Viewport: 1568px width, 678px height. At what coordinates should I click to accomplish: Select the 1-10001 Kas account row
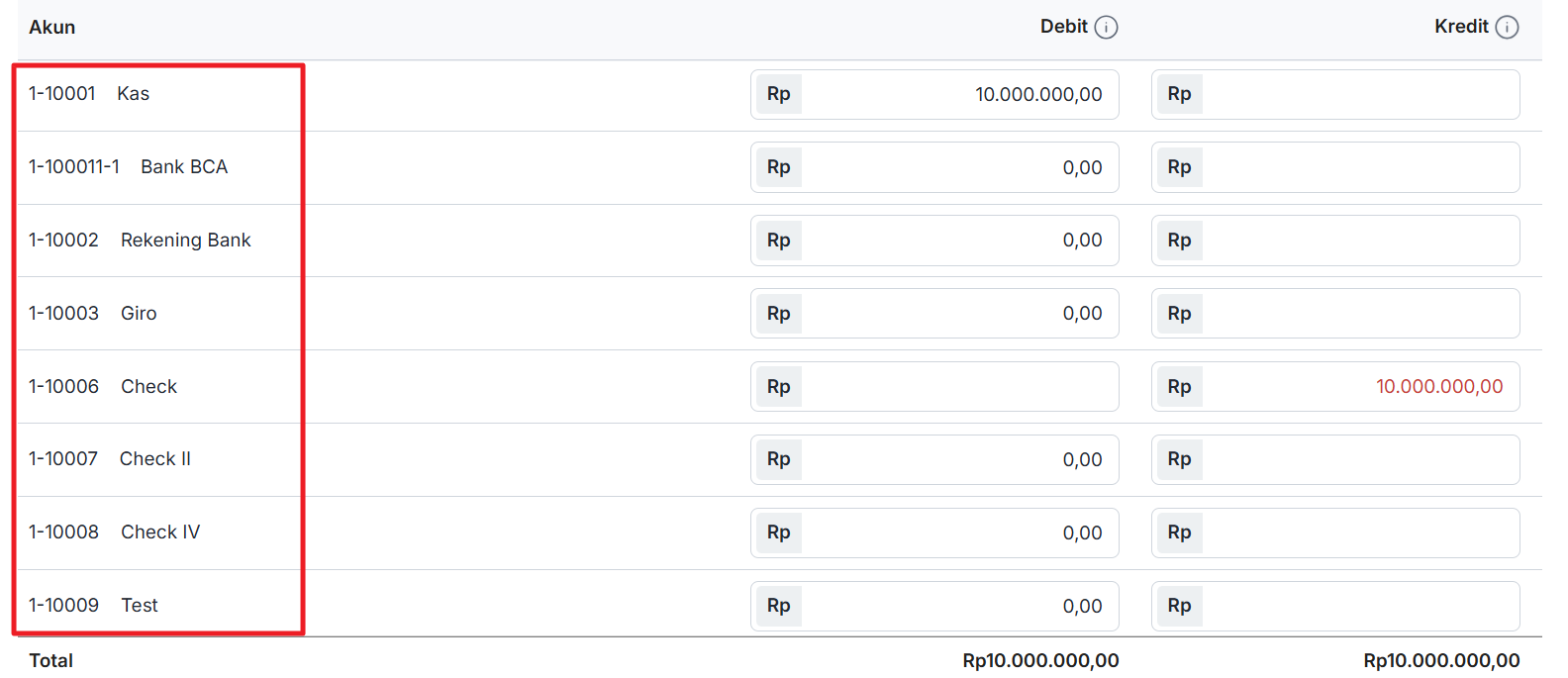[89, 94]
